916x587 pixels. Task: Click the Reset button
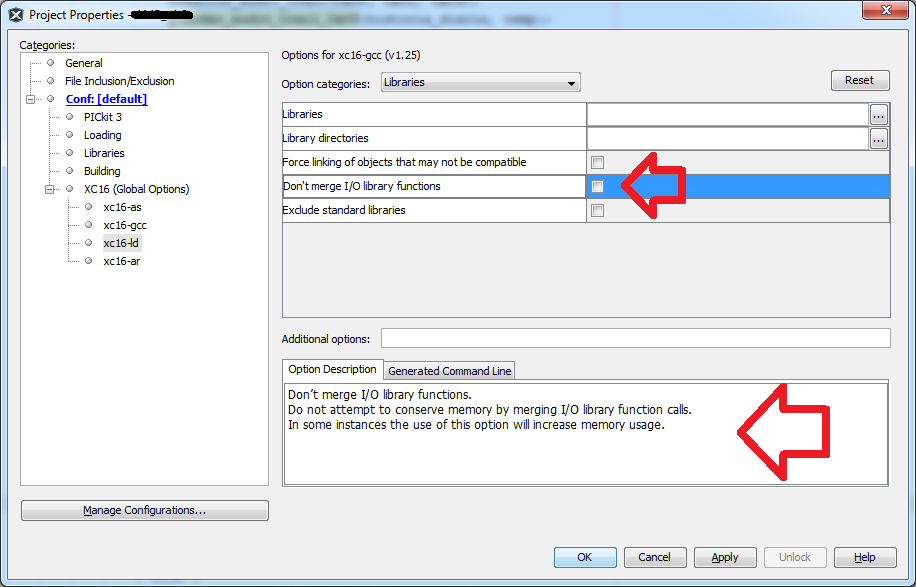tap(860, 81)
